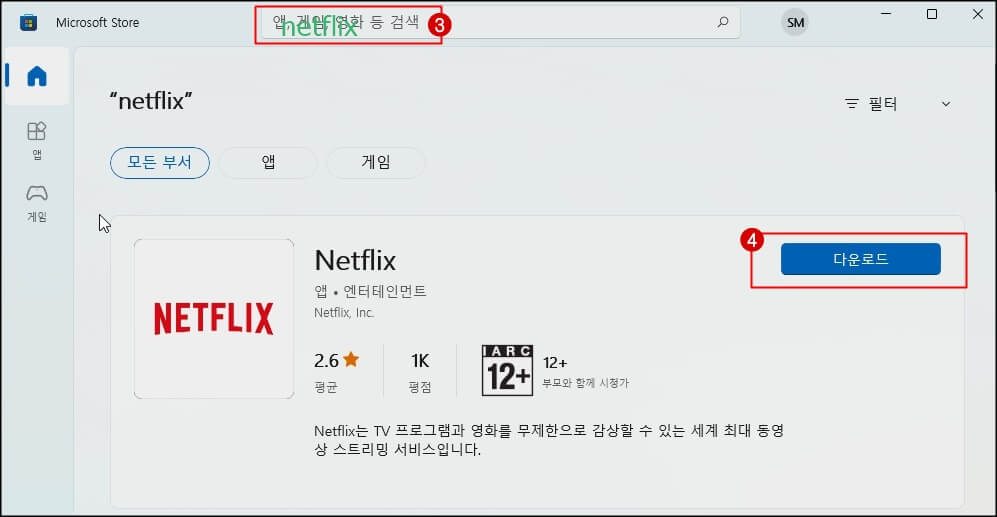Click the Netflix description paragraph
The image size is (997, 517).
pos(549,440)
